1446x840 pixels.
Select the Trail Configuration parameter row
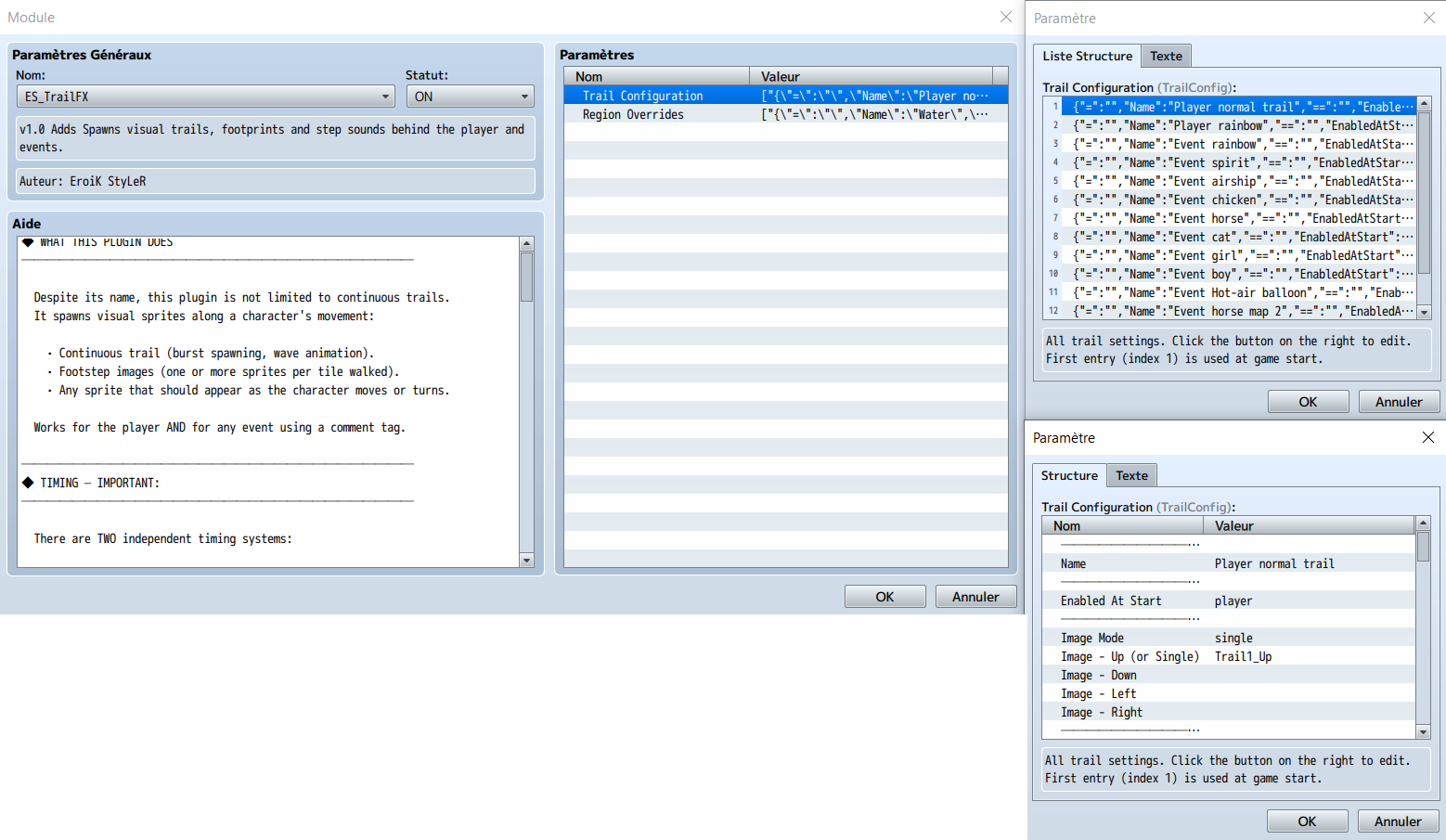coord(785,96)
